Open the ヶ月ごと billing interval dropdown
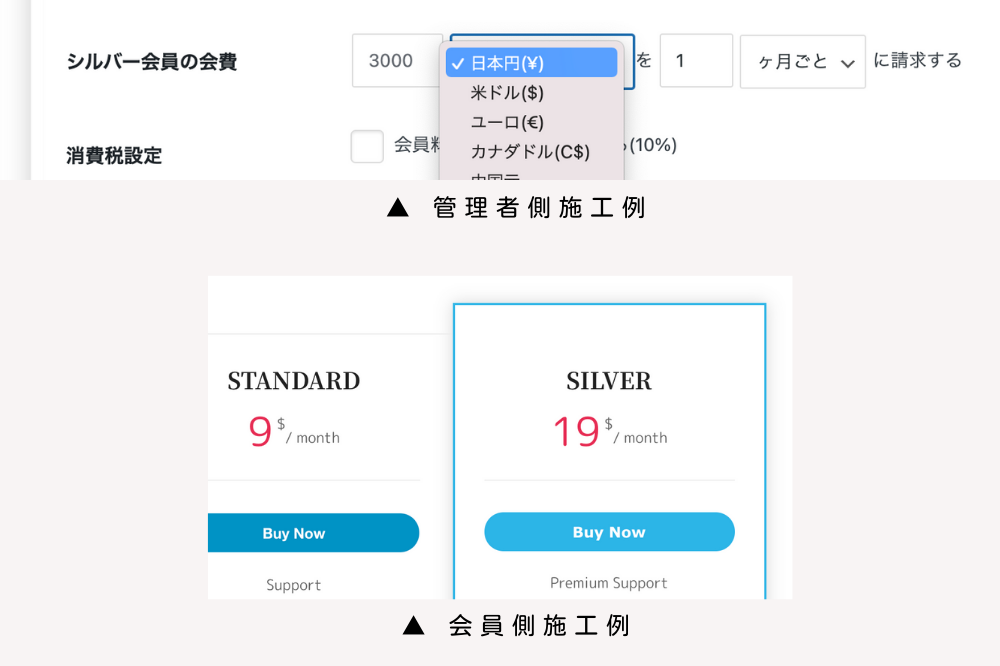The image size is (1000, 666). click(802, 61)
